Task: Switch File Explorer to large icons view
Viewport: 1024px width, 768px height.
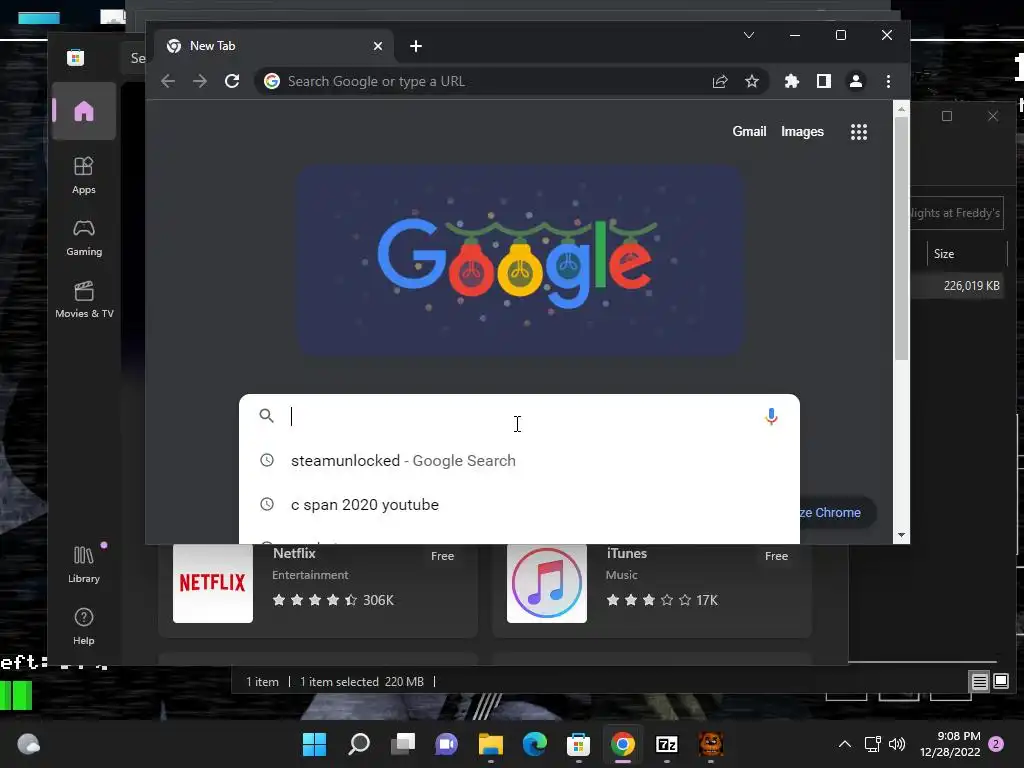Action: click(1000, 682)
